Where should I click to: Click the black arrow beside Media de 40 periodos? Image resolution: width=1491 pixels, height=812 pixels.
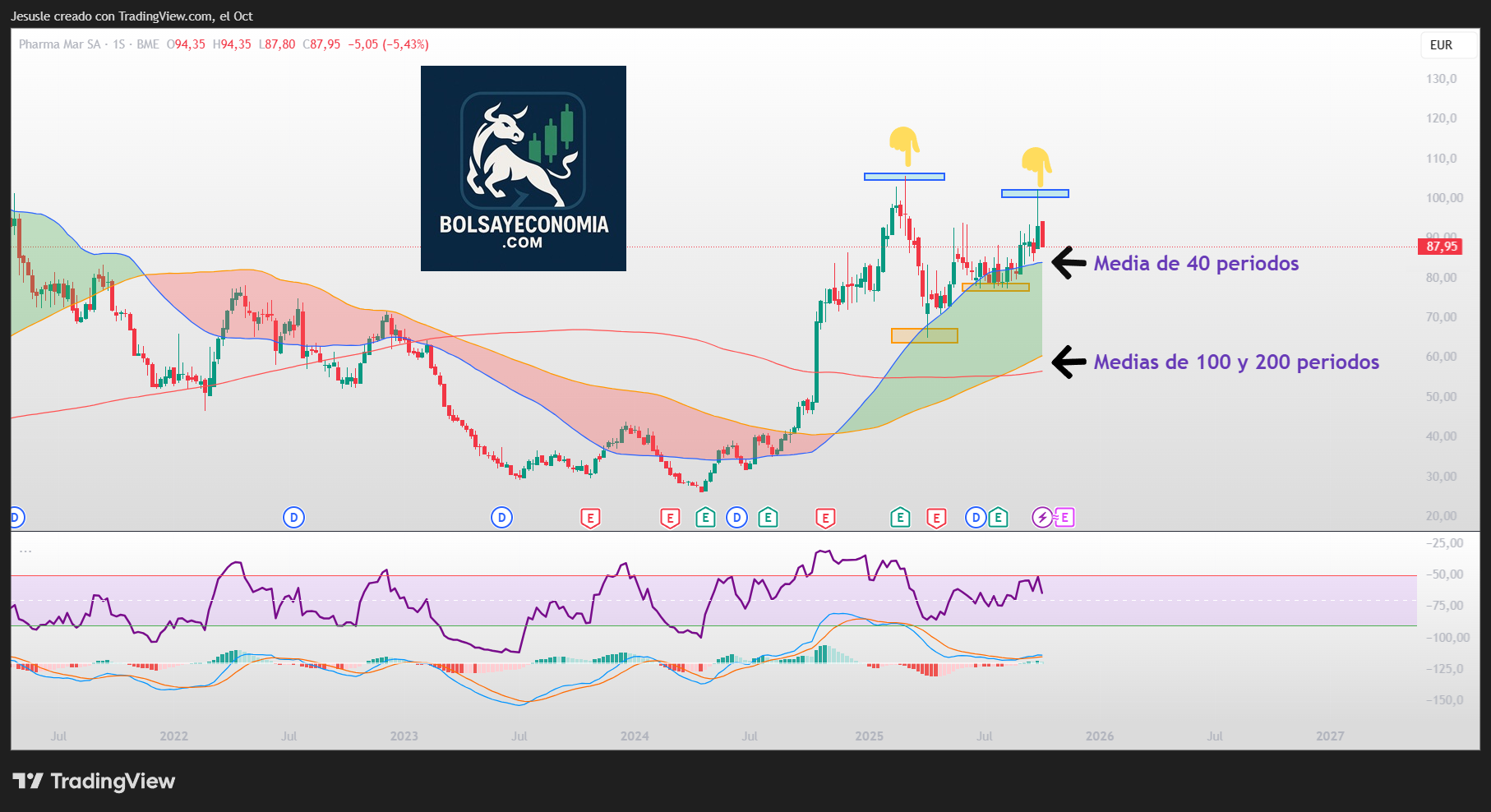pos(1069,263)
